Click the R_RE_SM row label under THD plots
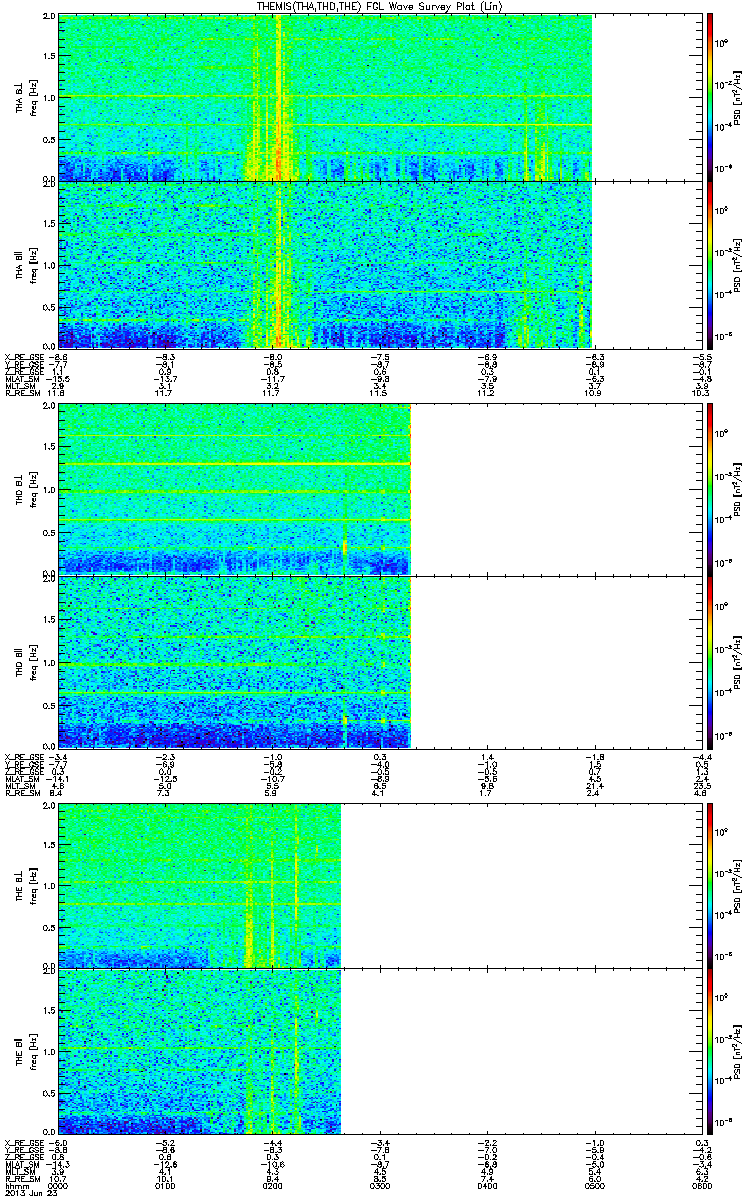The height and width of the screenshot is (1200, 750). (x=24, y=794)
